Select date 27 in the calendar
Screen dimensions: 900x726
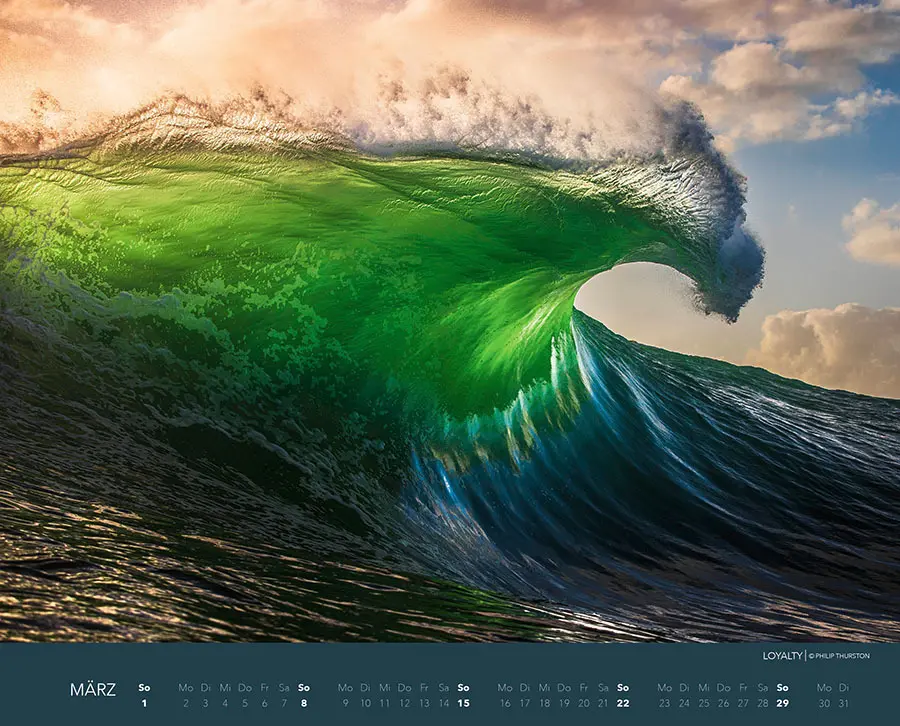point(743,703)
